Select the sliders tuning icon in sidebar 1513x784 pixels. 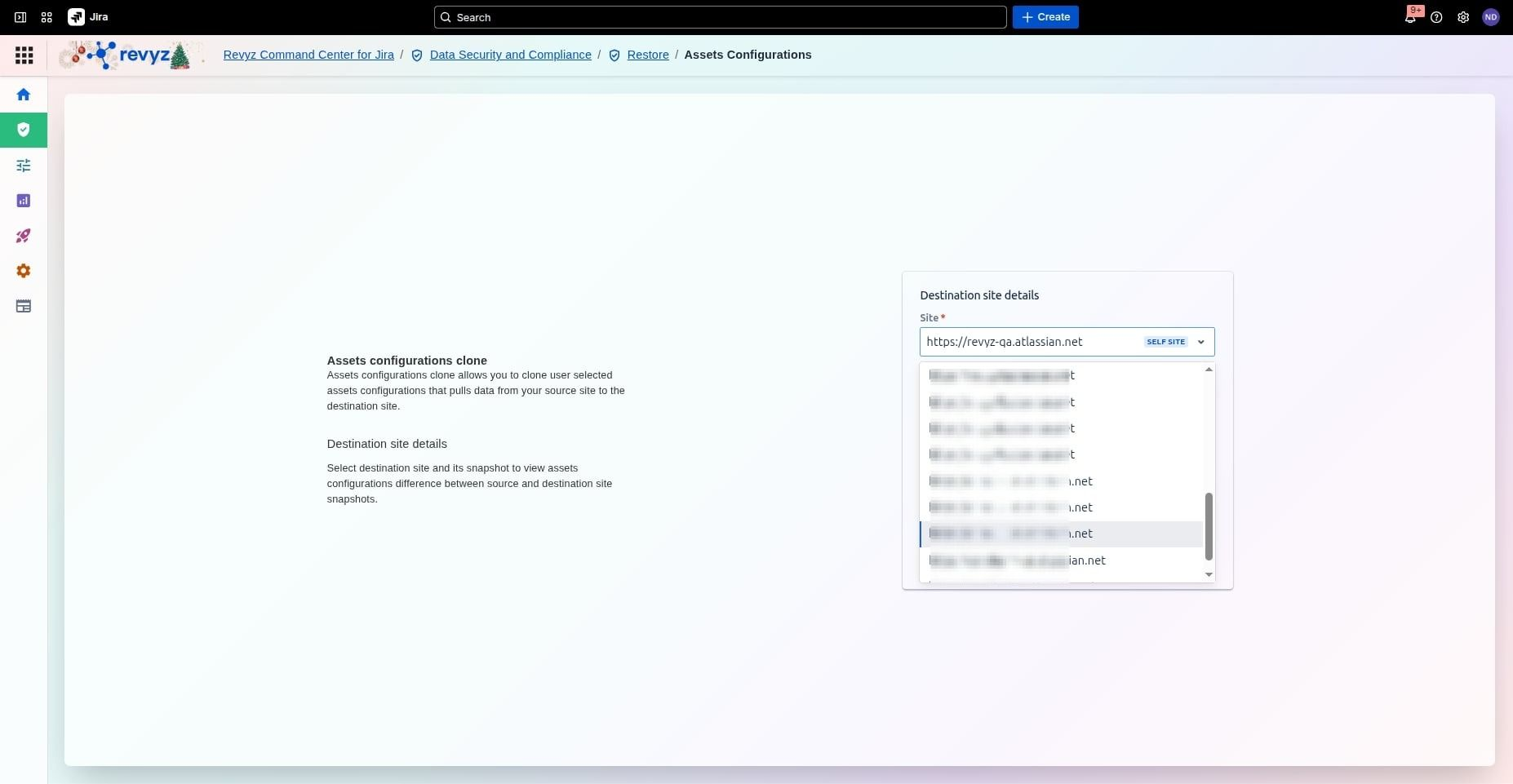pos(24,166)
